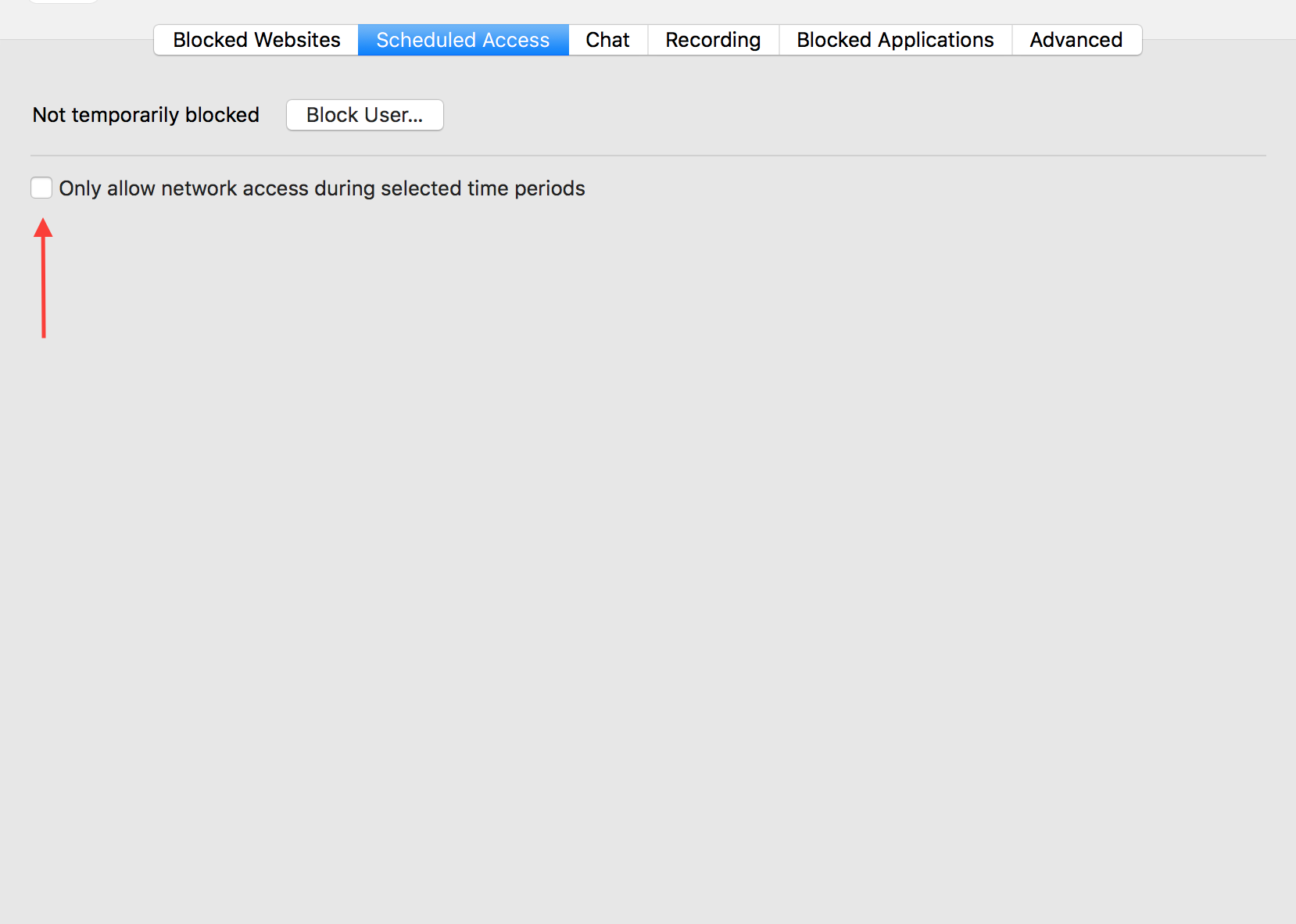Open the Blocked Applications tab

pyautogui.click(x=895, y=40)
